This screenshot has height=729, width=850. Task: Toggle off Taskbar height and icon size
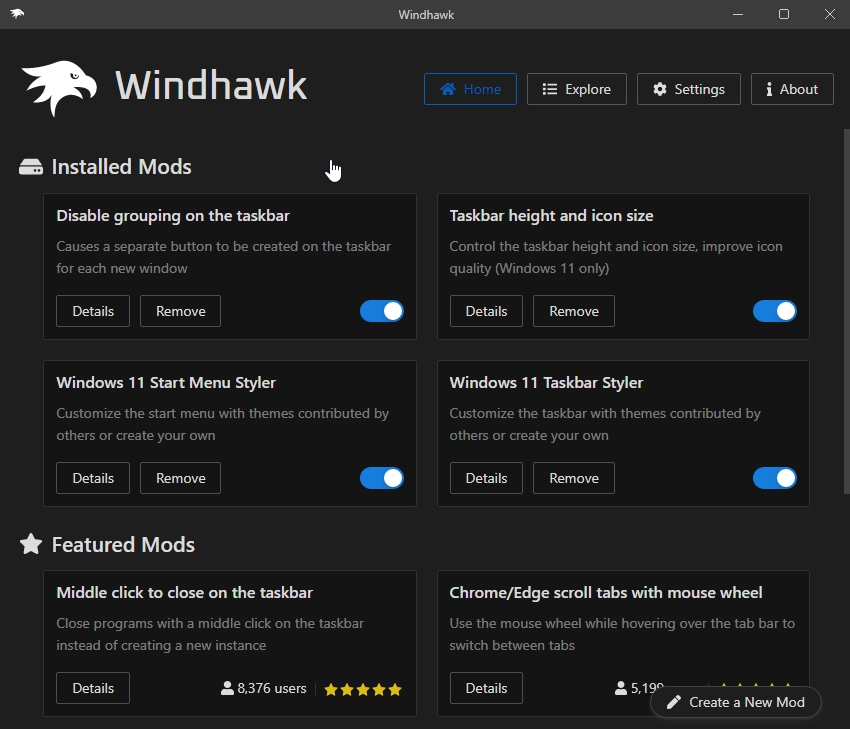pyautogui.click(x=774, y=311)
